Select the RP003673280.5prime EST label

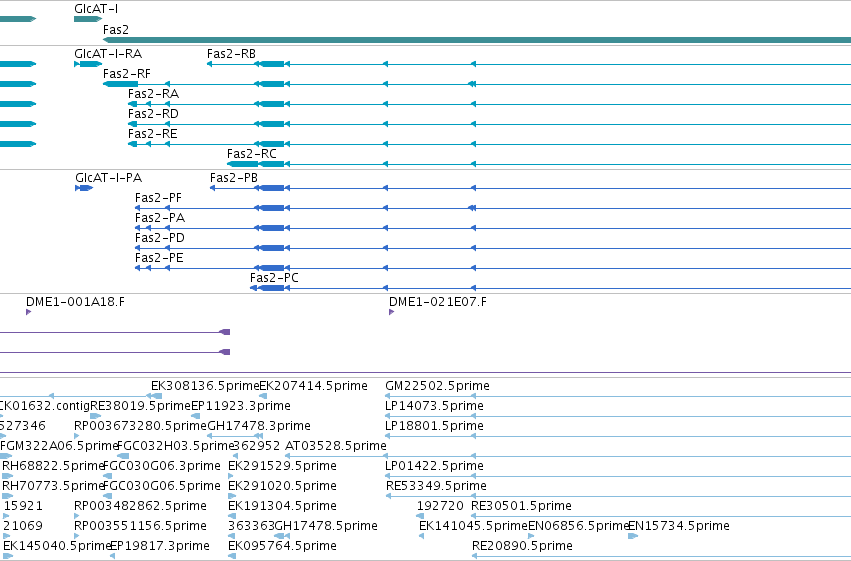point(141,426)
